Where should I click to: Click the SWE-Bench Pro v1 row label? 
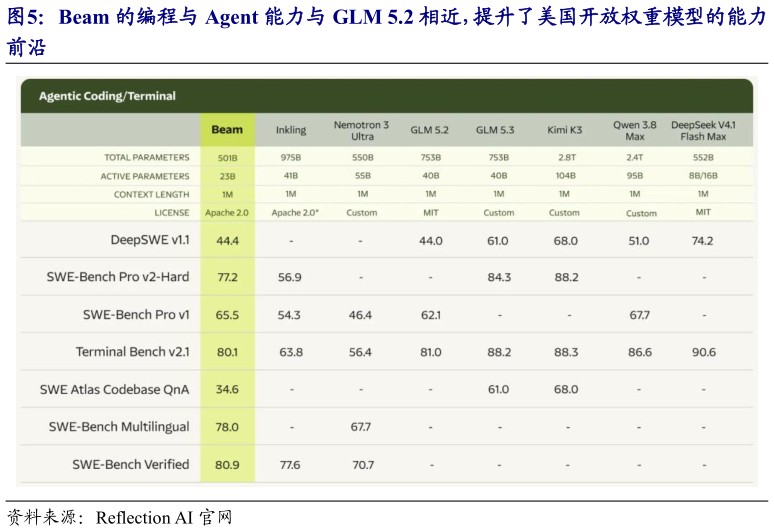pyautogui.click(x=136, y=315)
